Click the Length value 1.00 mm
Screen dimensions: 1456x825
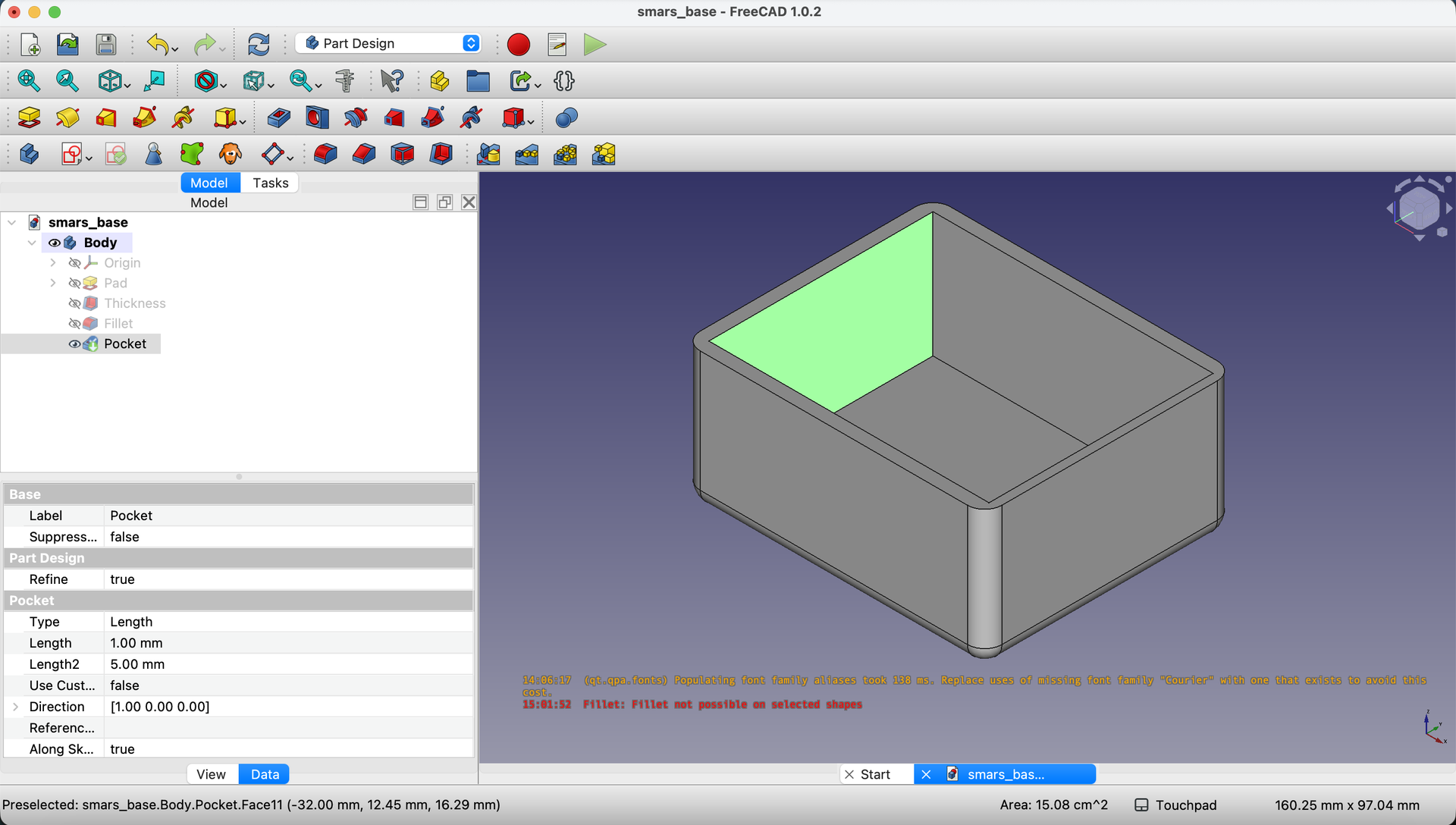(x=287, y=643)
